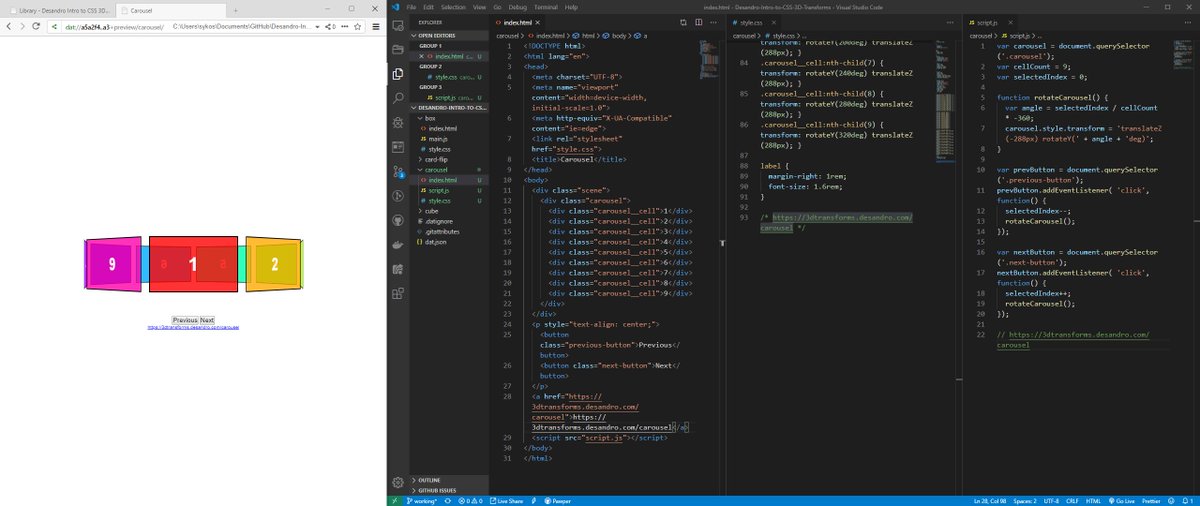Click Prettier in the status bar
This screenshot has width=1200, height=506.
click(1151, 500)
